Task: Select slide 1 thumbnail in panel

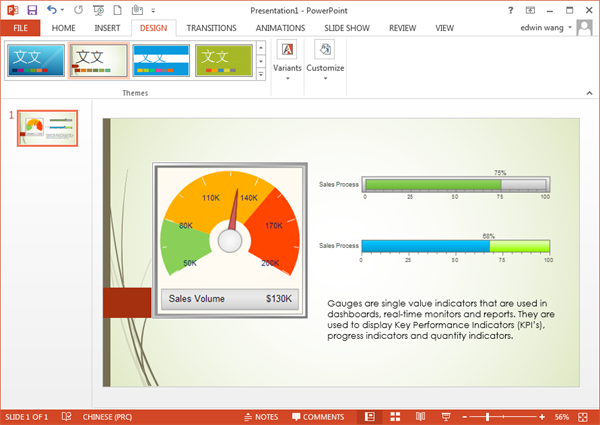Action: (x=47, y=128)
